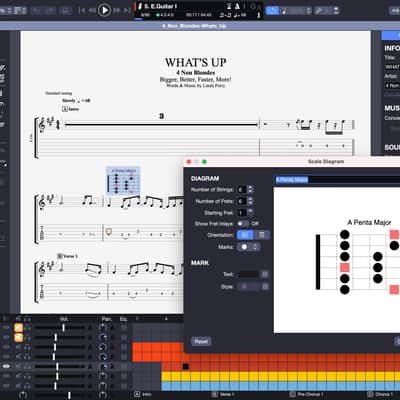400x400 pixels.
Task: Click the Intro section marker in the score
Action: pyautogui.click(x=70, y=109)
